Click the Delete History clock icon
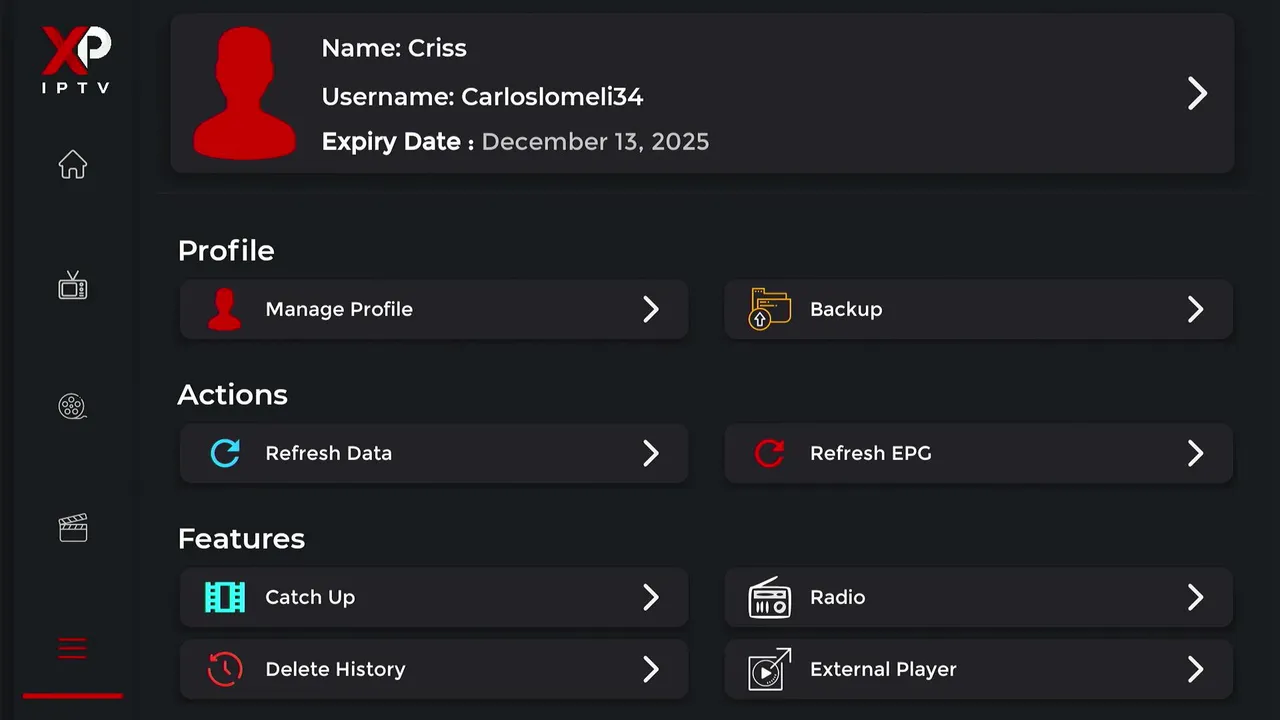 225,669
